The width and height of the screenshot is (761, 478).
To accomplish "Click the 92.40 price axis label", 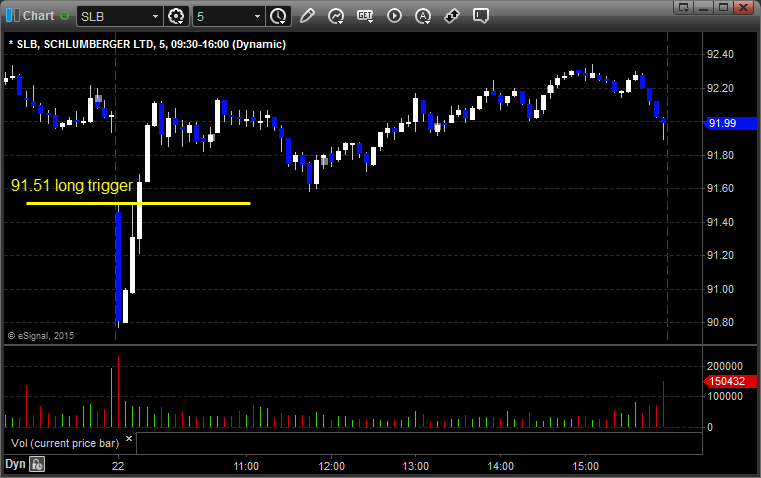I will [x=720, y=54].
